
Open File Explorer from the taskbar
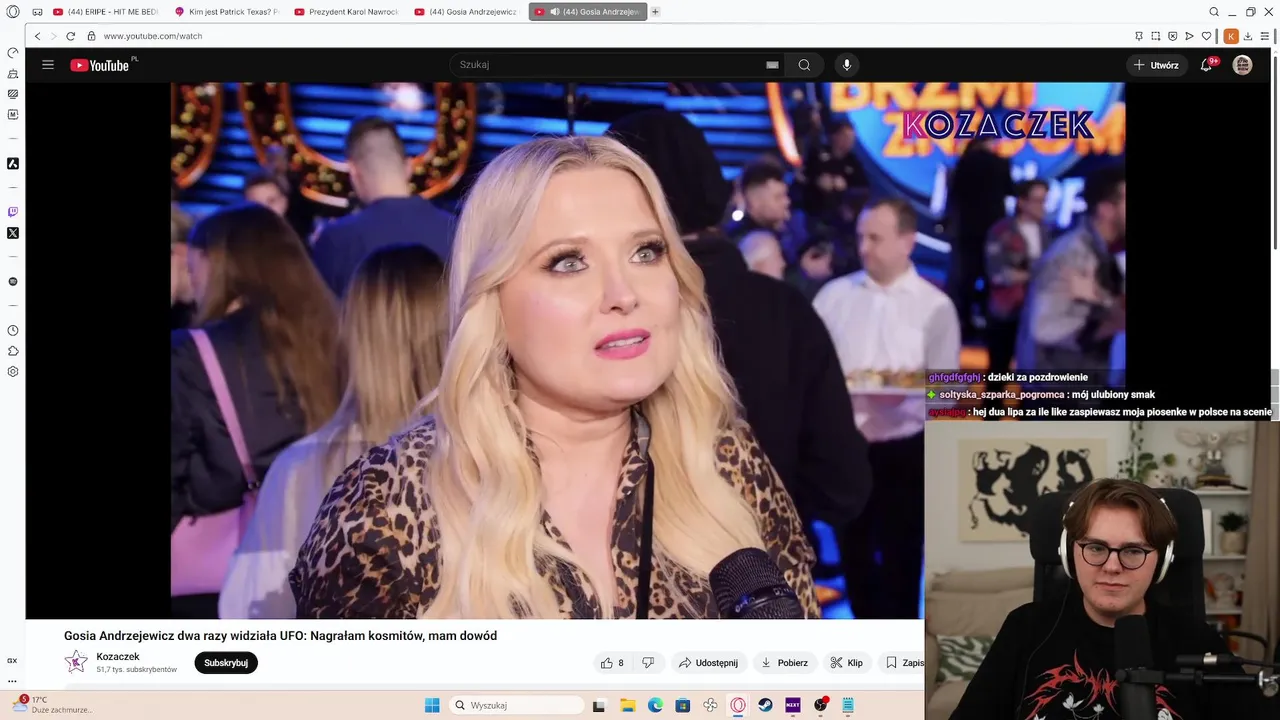point(627,705)
